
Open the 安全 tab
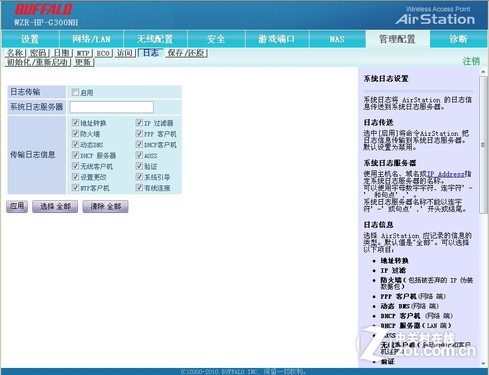pos(216,39)
